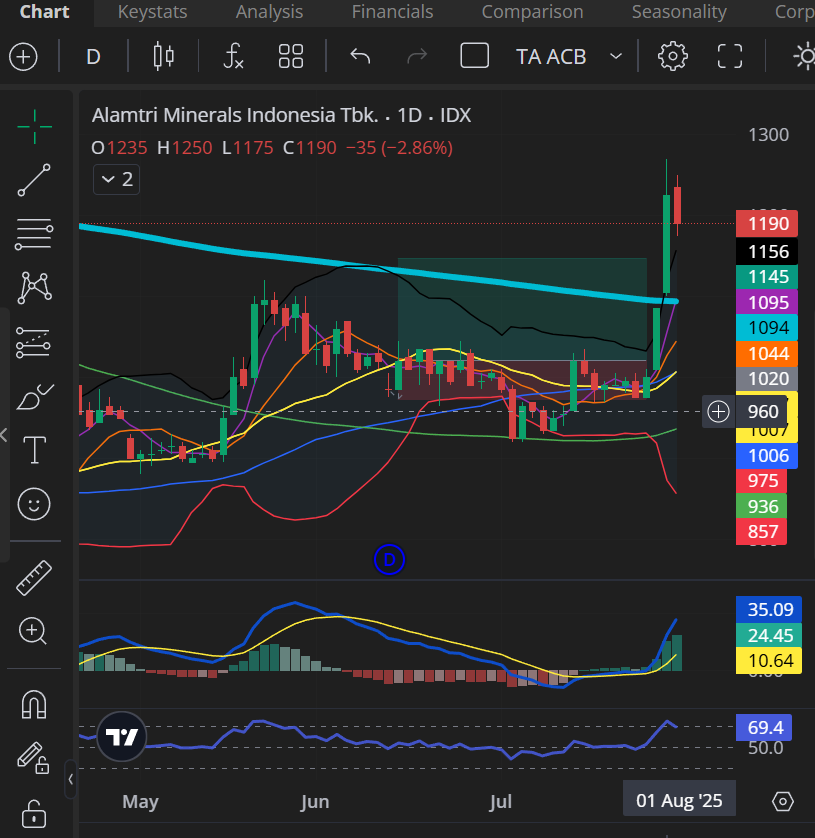Click the blue 1006 price label
Viewport: 815px width, 838px height.
coord(767,456)
